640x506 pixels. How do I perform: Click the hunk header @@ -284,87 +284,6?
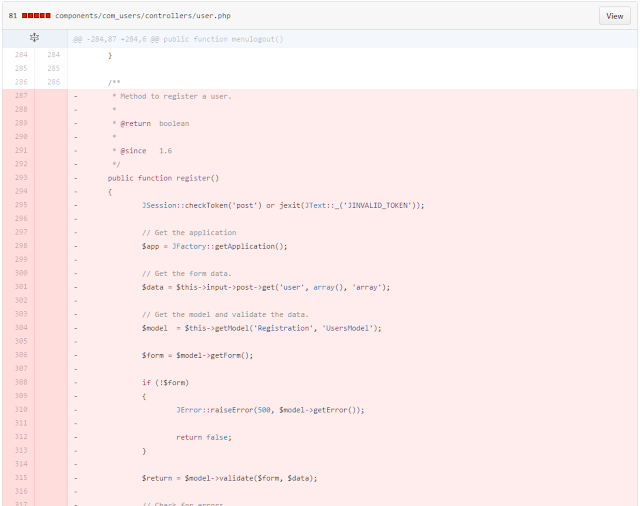(x=178, y=39)
